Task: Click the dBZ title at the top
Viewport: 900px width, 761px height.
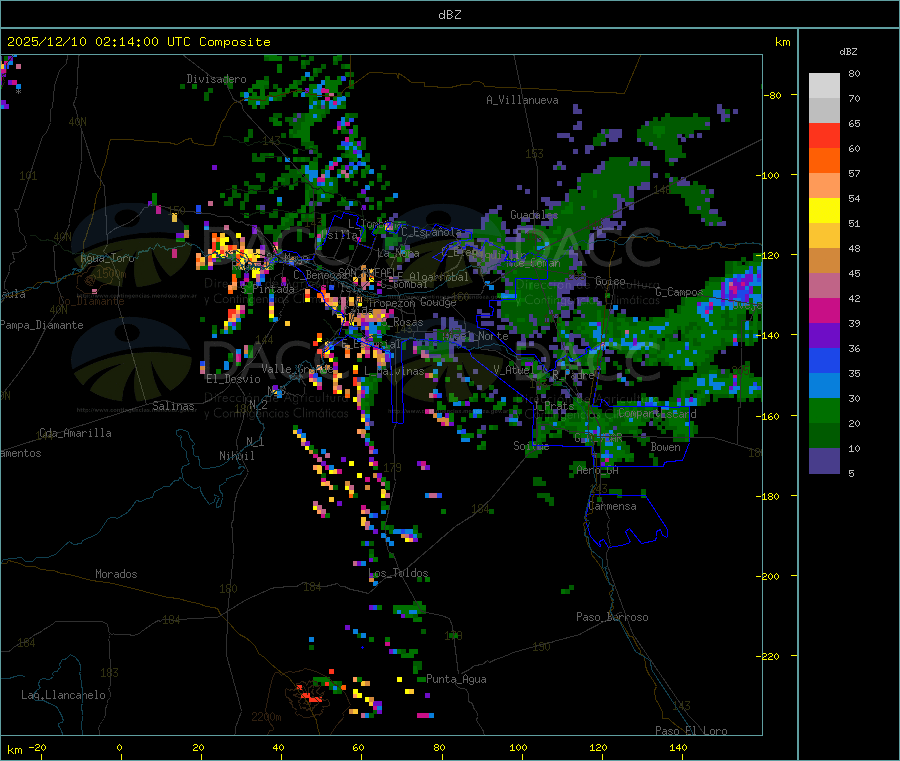Action: pos(449,15)
